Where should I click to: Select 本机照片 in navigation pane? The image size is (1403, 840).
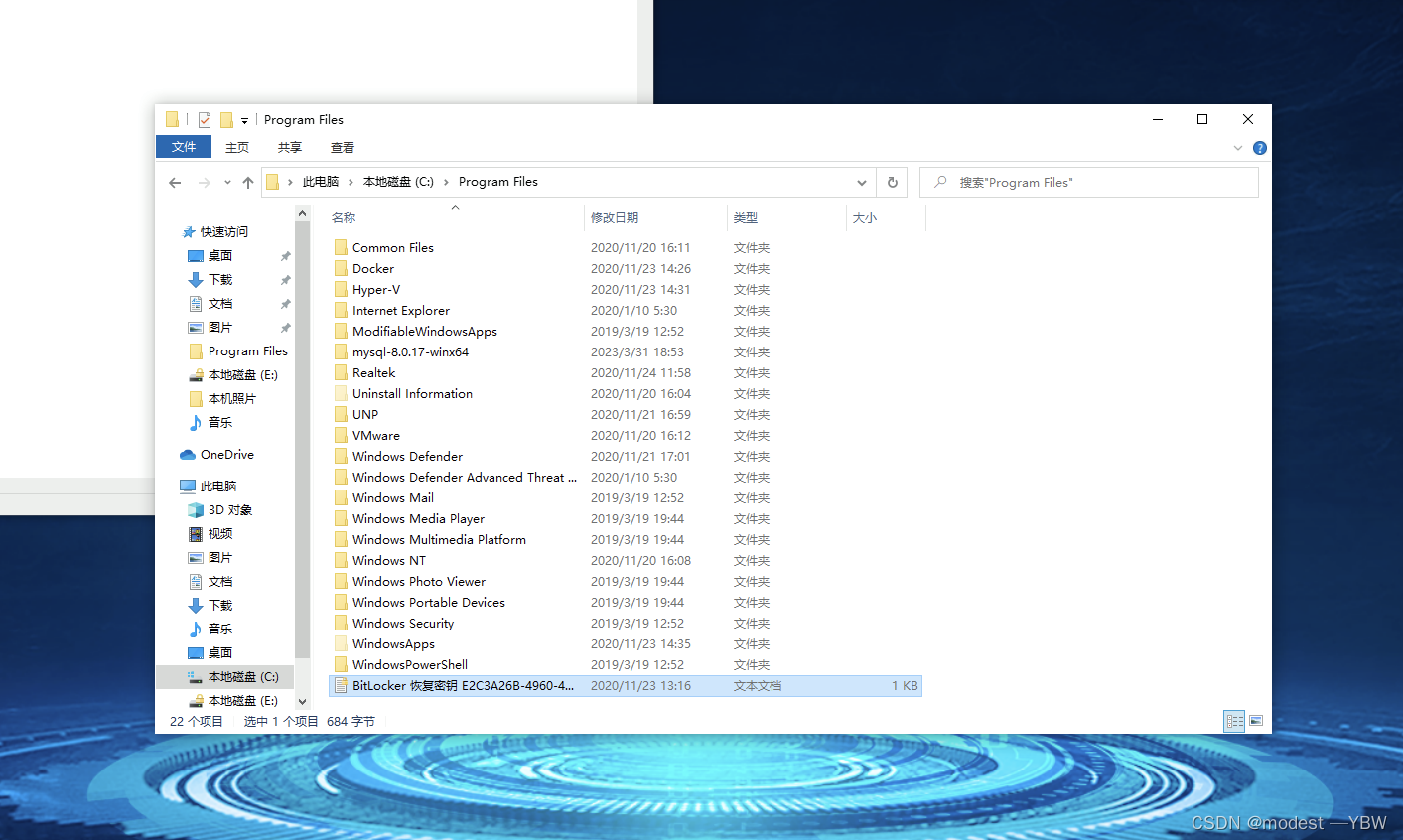231,398
